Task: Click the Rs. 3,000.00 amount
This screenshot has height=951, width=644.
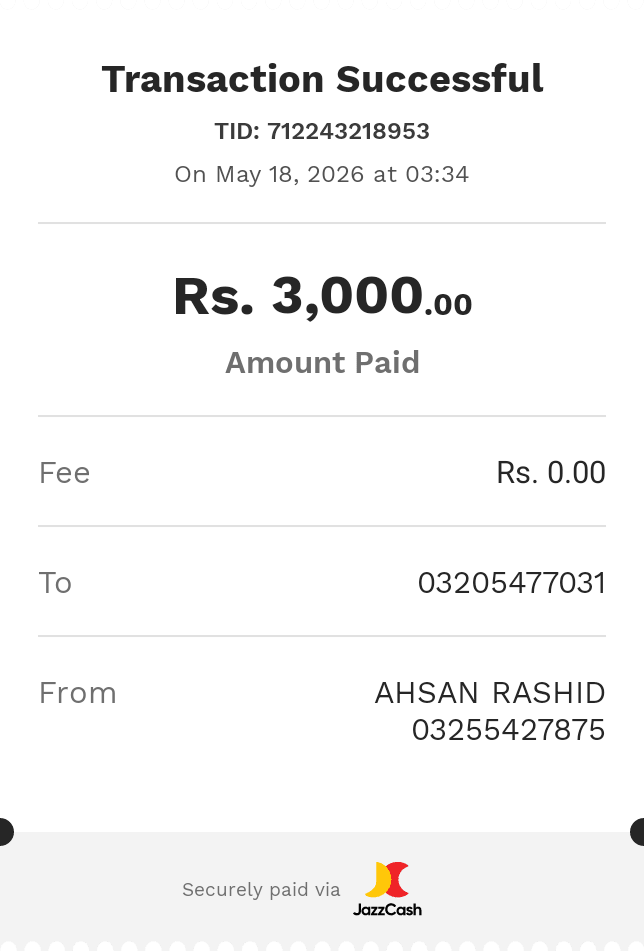Action: point(322,296)
